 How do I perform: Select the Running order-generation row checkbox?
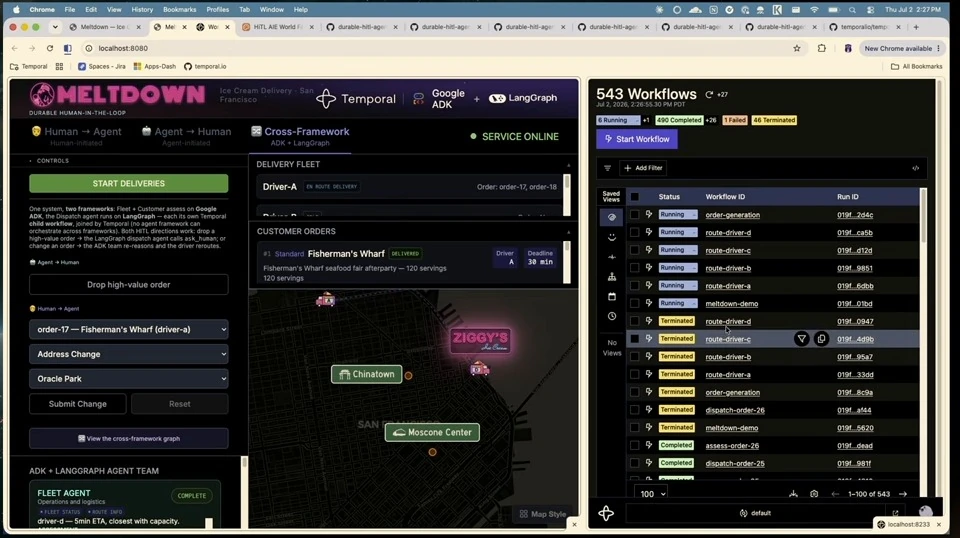point(635,215)
